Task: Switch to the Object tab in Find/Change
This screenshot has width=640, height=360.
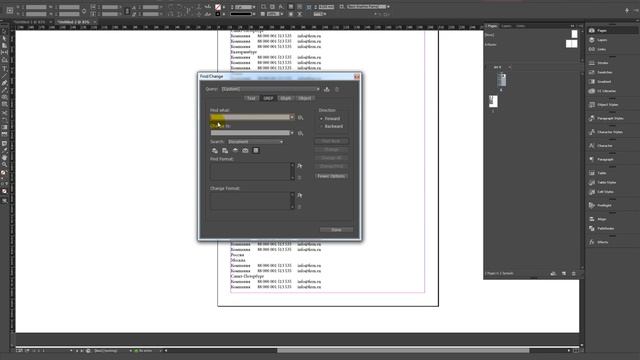Action: [304, 98]
